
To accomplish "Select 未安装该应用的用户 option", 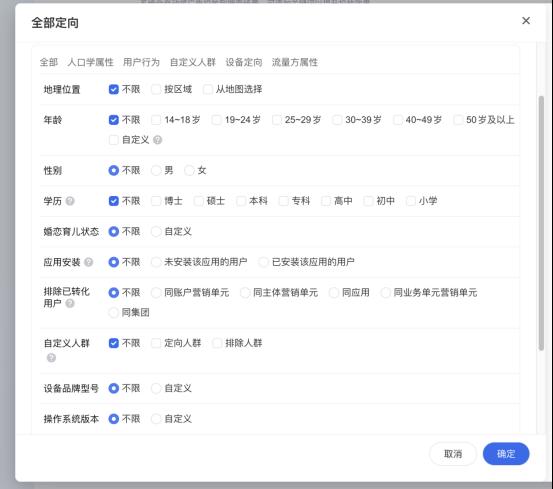I will coord(156,262).
